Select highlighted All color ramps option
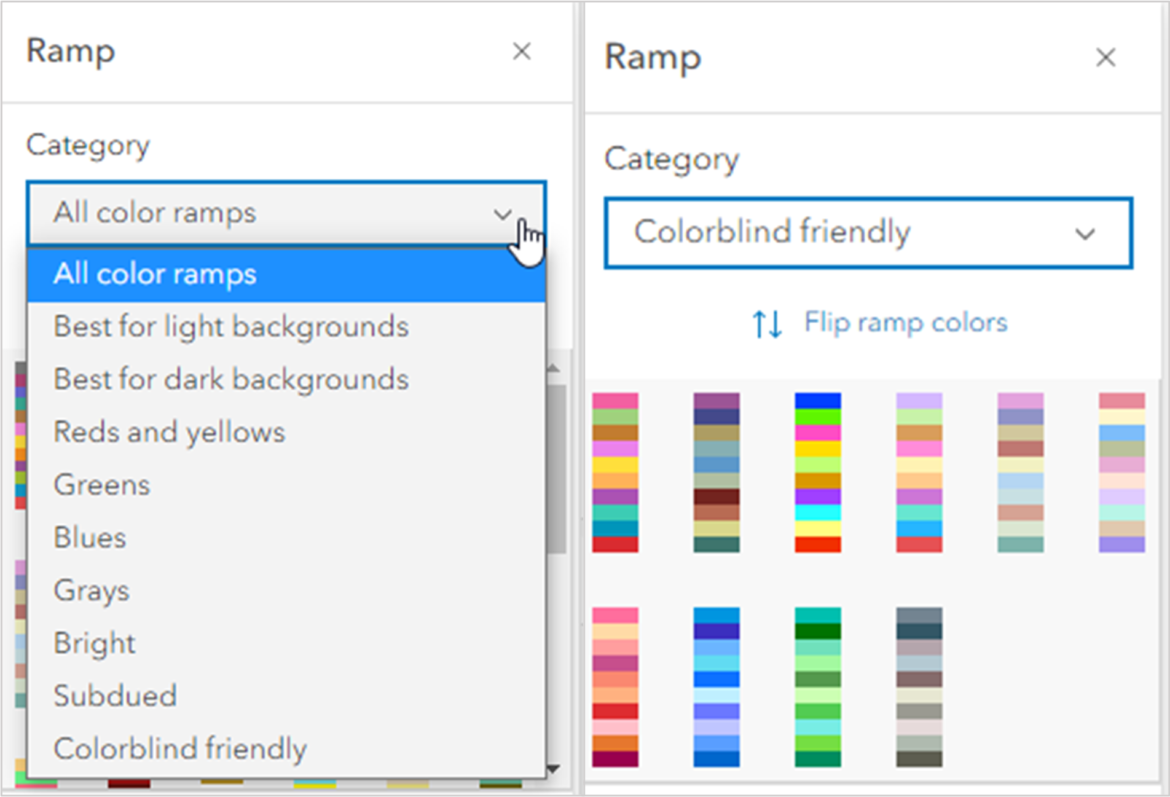 point(155,275)
